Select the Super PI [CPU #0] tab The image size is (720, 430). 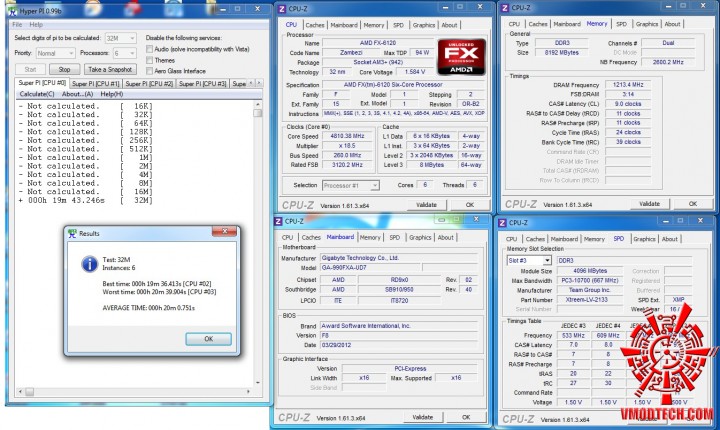pyautogui.click(x=42, y=83)
